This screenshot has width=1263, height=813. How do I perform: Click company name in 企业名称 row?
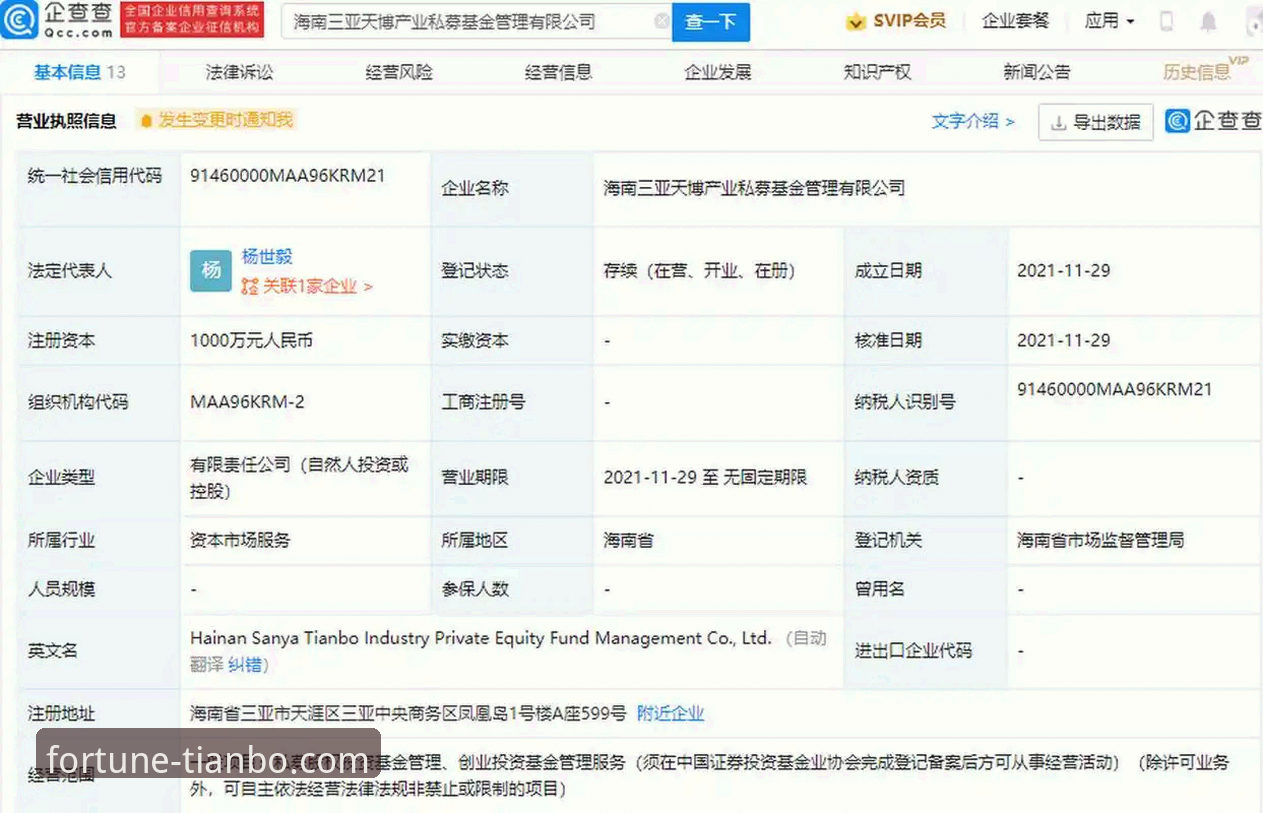tap(754, 188)
